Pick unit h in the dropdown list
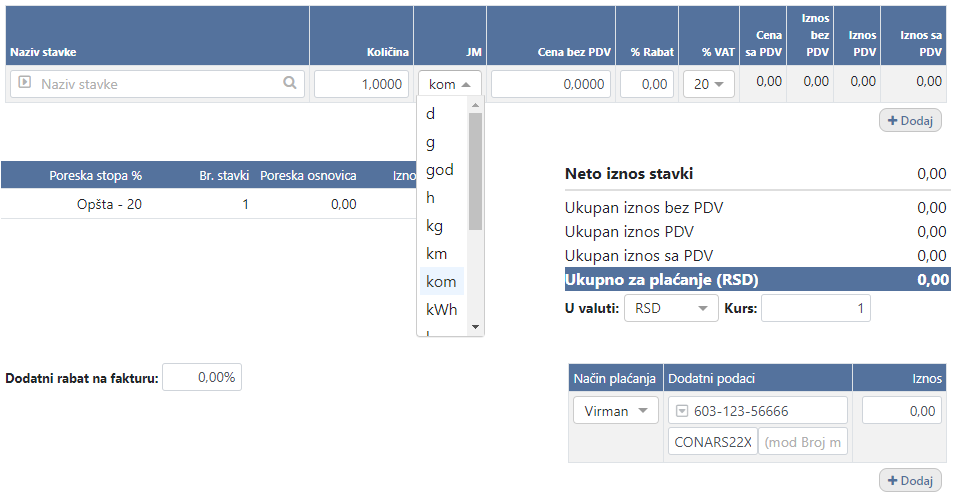This screenshot has width=954, height=496. point(442,198)
